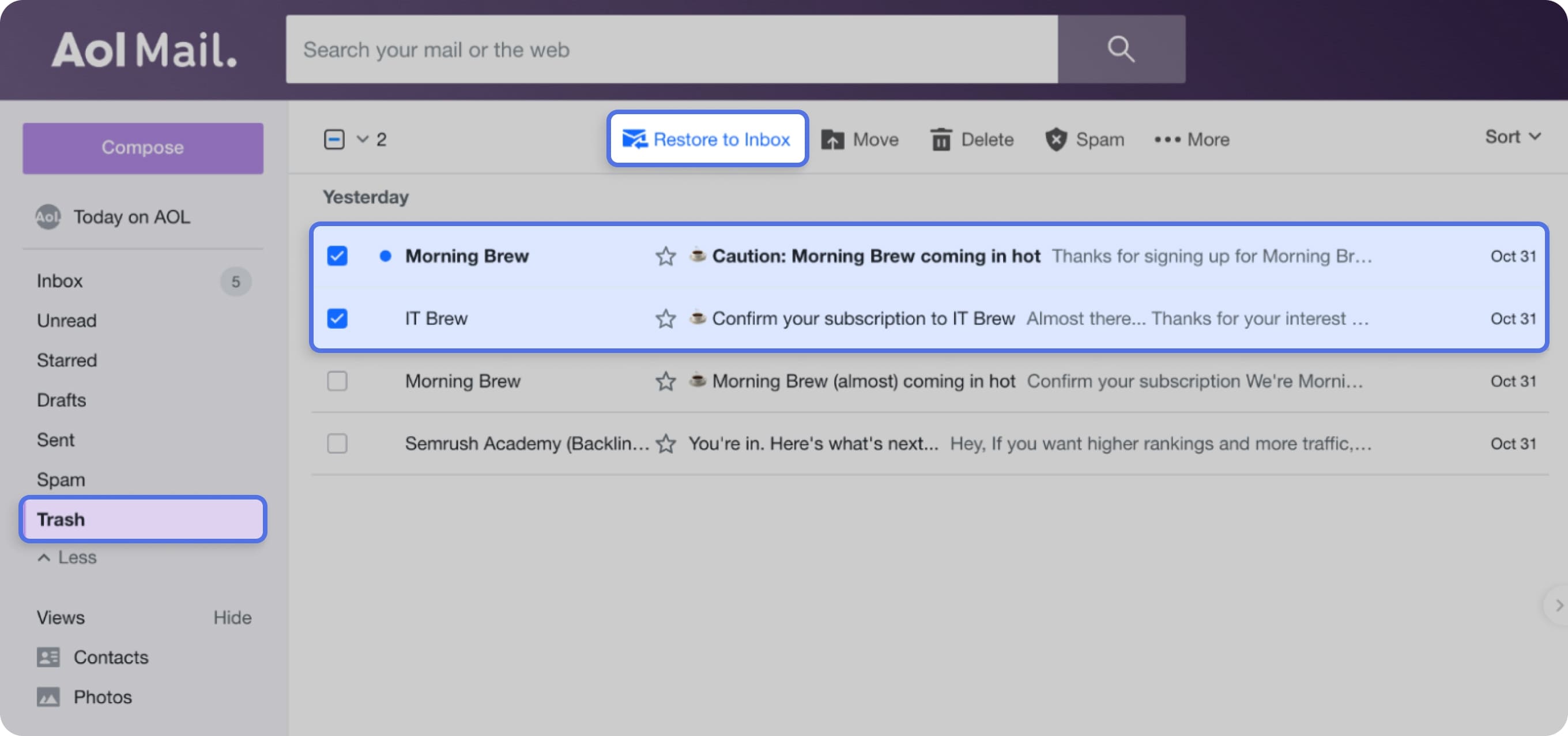Open Photos from the sidebar
Viewport: 1568px width, 736px height.
pos(103,696)
